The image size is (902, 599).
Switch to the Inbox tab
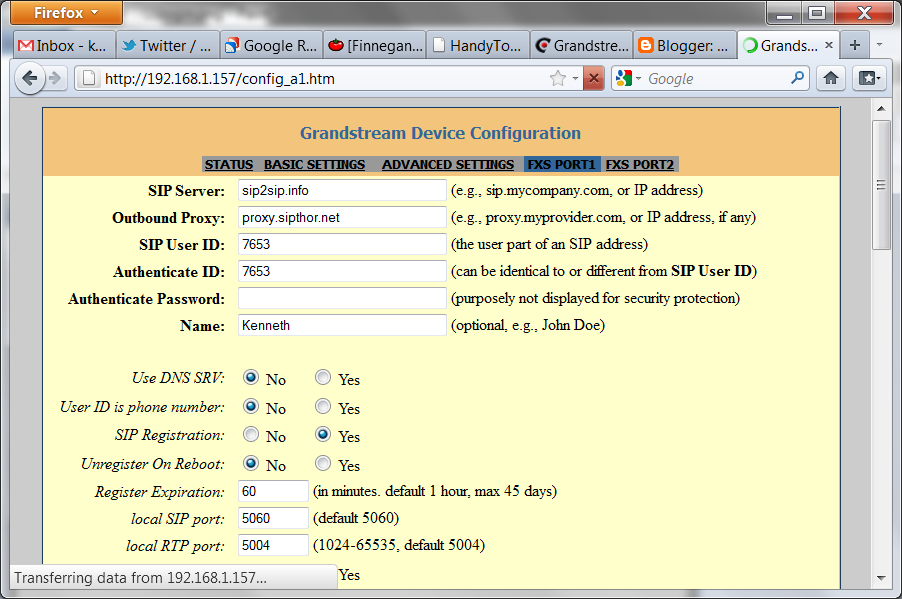click(63, 45)
